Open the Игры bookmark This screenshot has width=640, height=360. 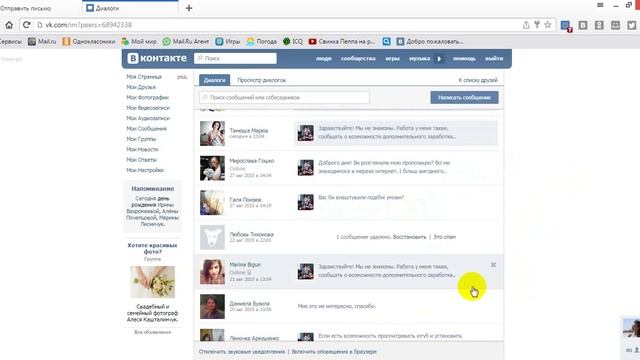(228, 41)
